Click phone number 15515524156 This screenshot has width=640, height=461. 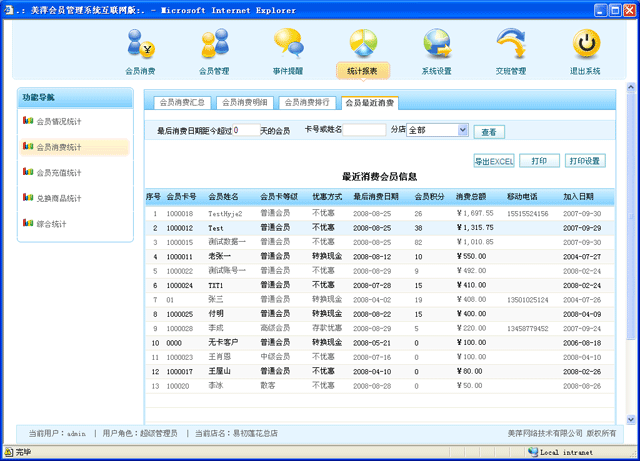click(528, 214)
